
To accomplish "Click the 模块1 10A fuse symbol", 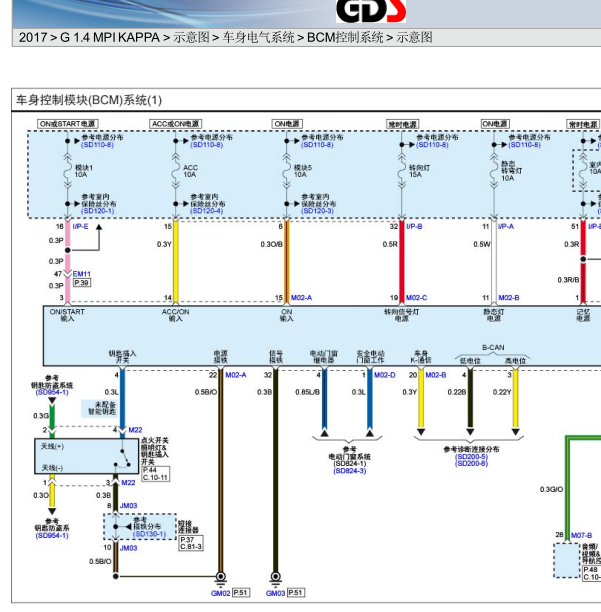I will 68,171.
